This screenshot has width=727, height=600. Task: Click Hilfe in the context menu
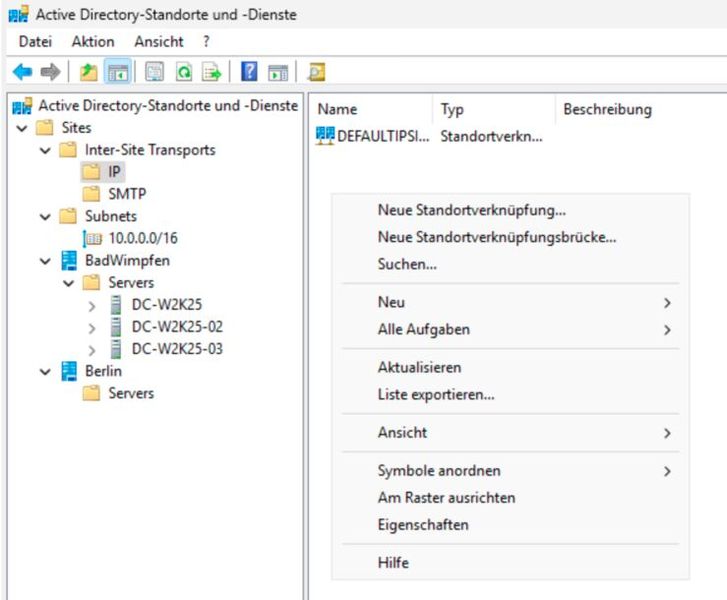point(510,562)
